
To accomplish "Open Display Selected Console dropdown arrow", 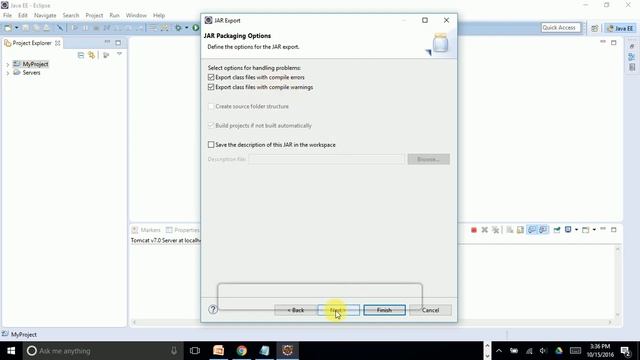I will click(x=576, y=230).
